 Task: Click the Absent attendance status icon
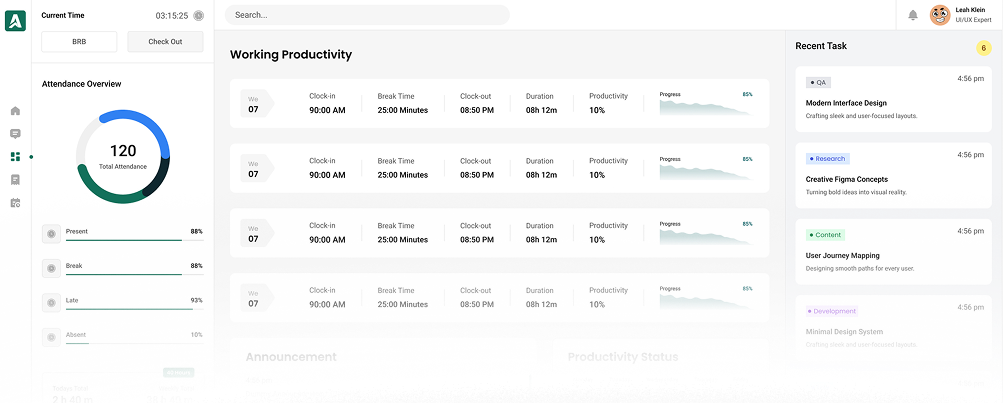click(50, 337)
